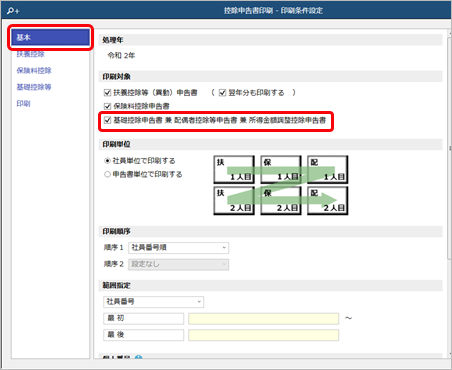Image resolution: width=452 pixels, height=370 pixels.
Task: Open the 扶養控除 sidebar item
Action: [x=30, y=54]
